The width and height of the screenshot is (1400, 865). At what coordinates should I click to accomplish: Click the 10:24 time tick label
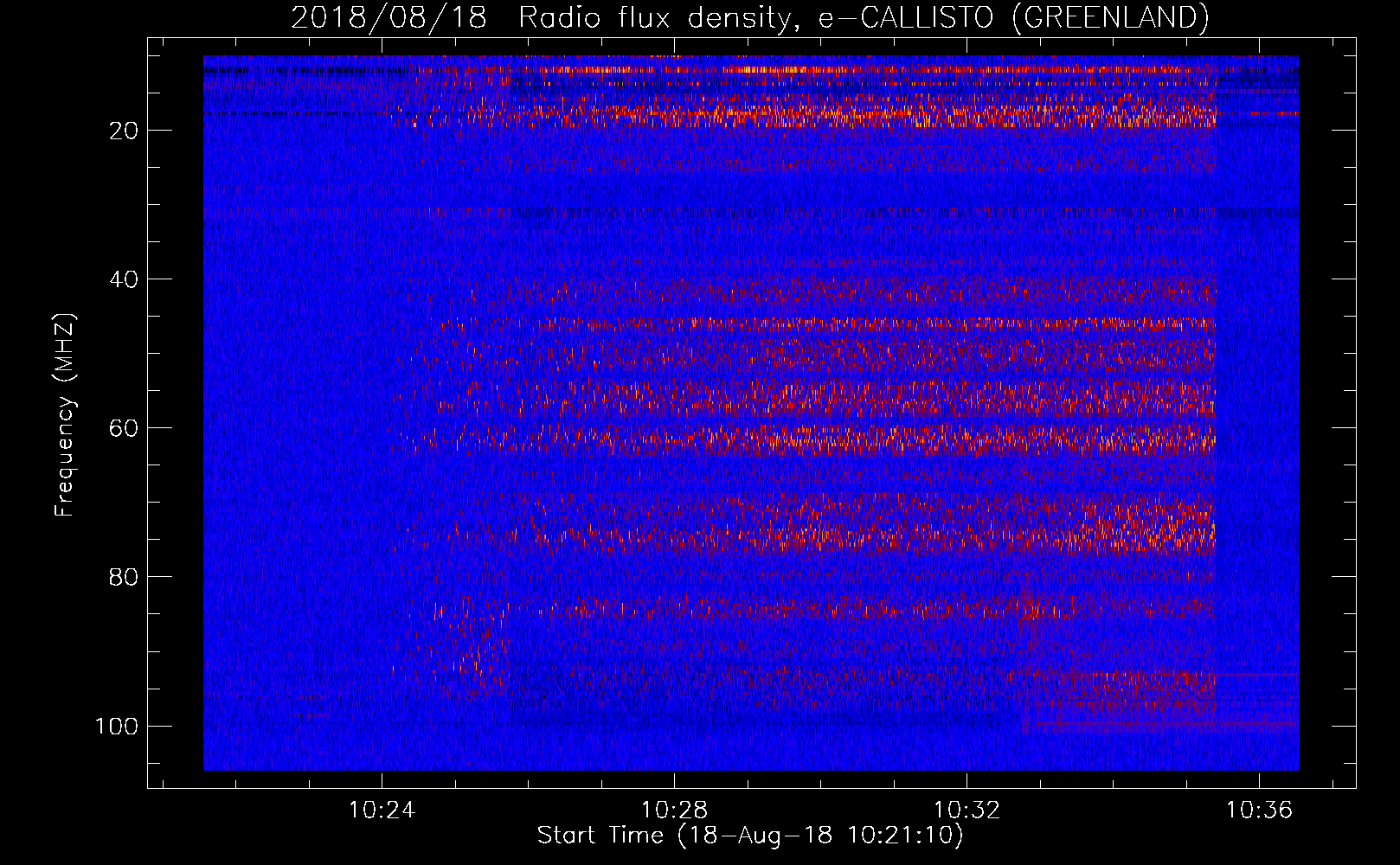pyautogui.click(x=382, y=810)
